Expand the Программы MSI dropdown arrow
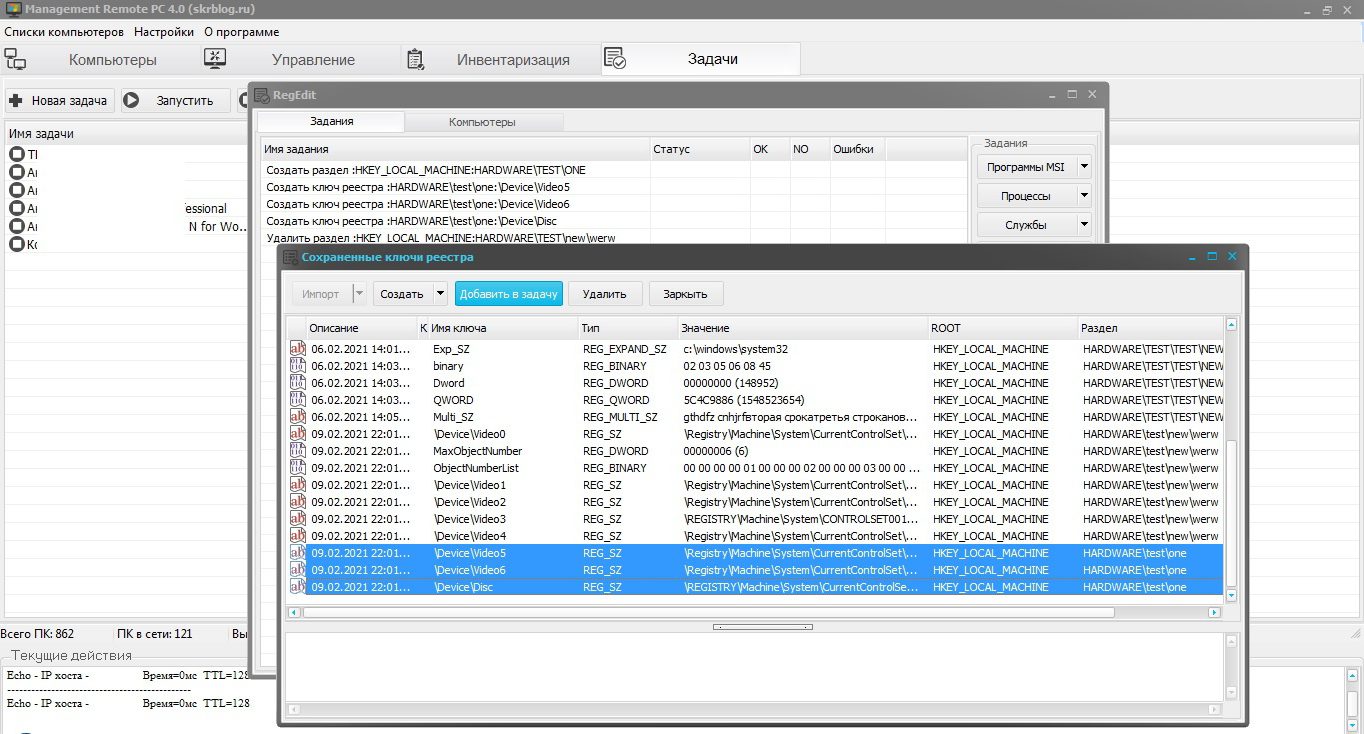 [1084, 167]
